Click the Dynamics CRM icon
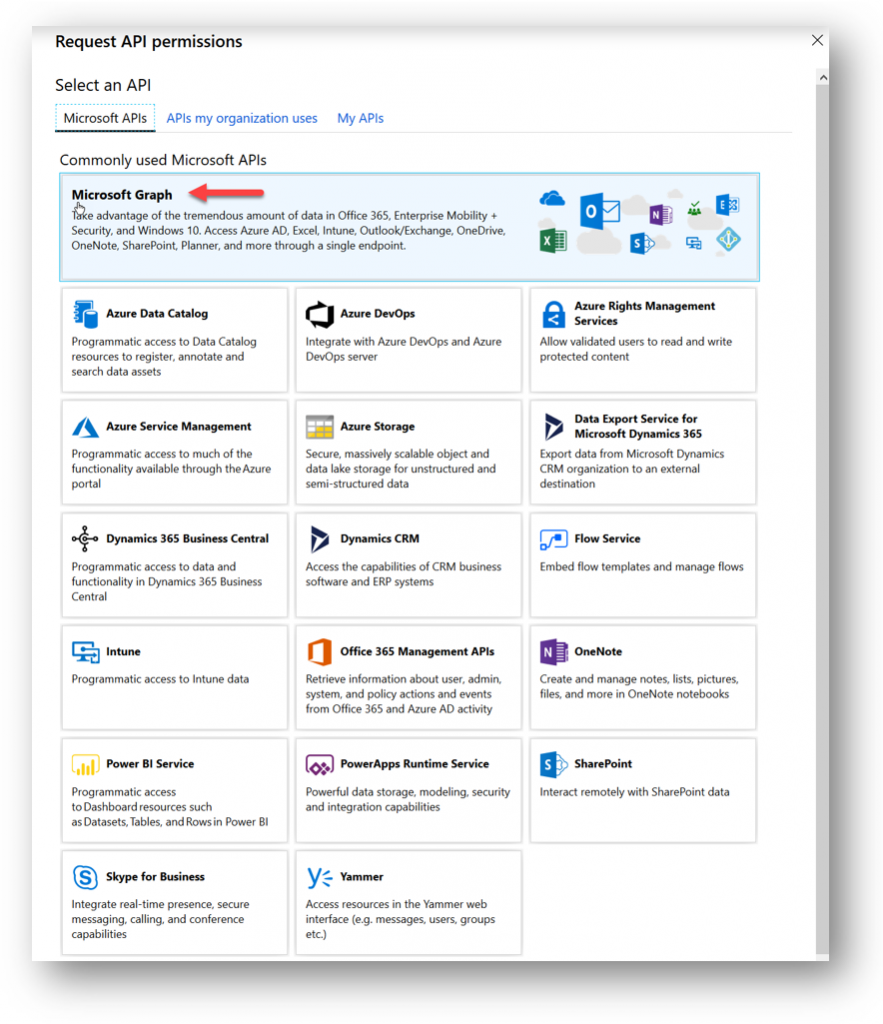 [x=319, y=539]
